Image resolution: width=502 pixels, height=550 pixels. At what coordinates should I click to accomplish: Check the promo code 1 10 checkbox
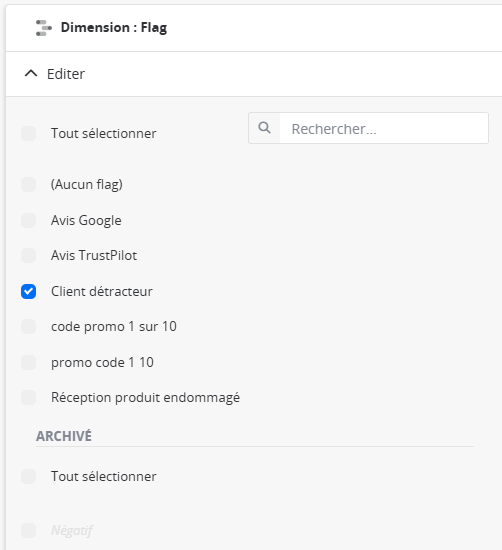click(x=28, y=363)
